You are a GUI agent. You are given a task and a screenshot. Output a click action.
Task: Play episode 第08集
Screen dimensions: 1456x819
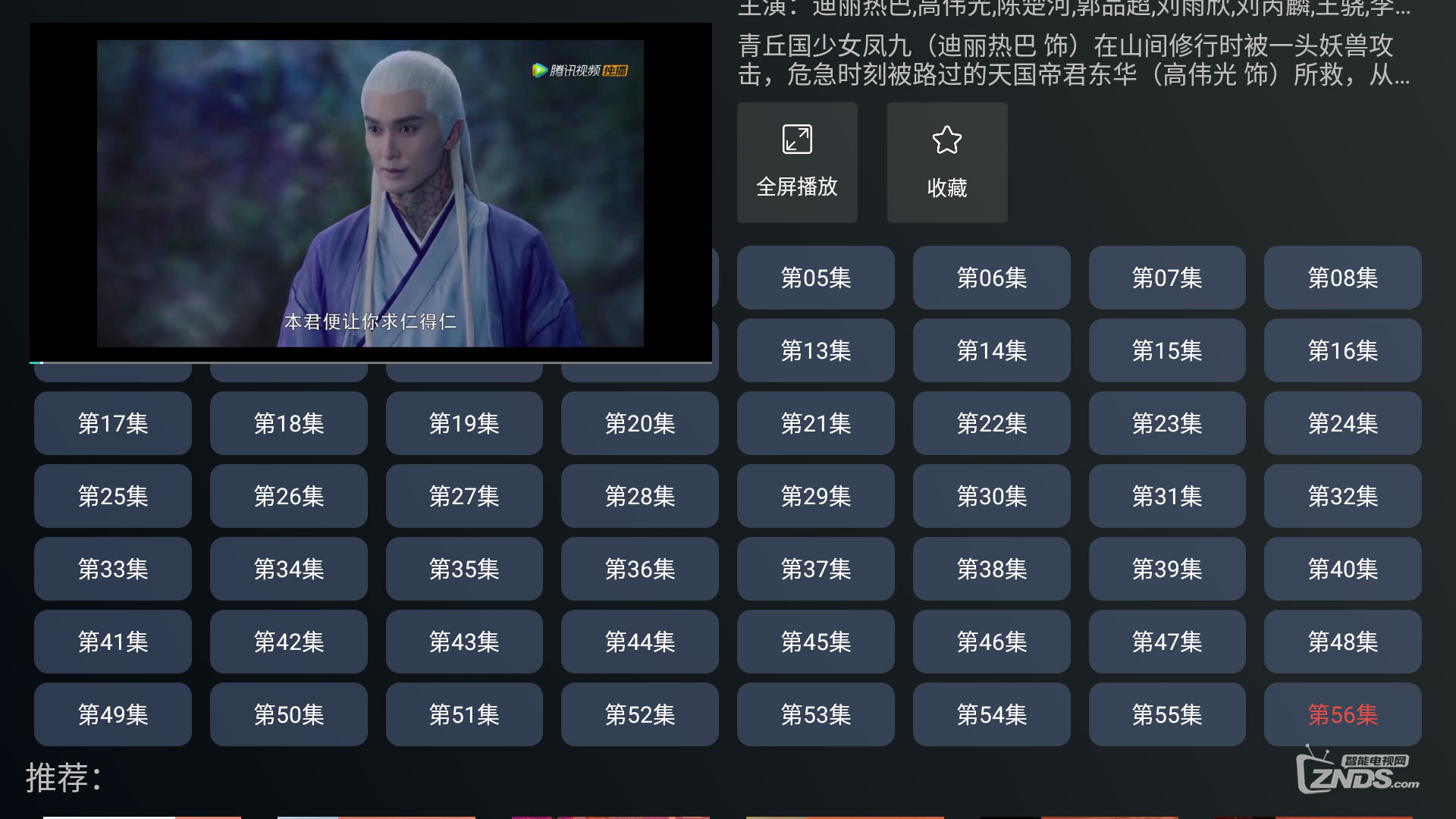[1343, 278]
